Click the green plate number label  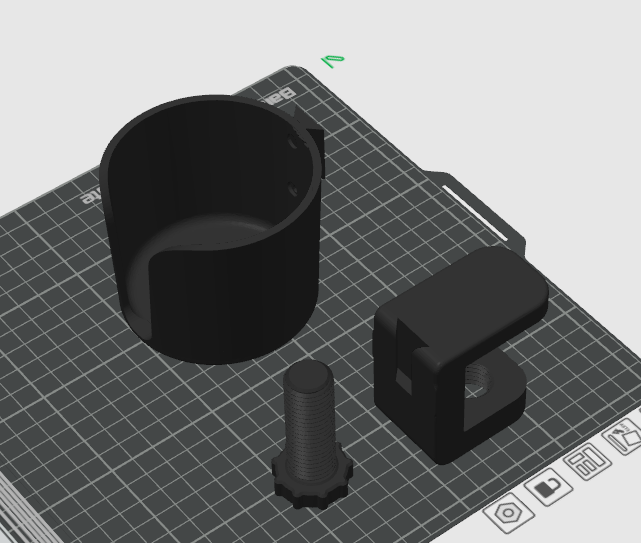[x=333, y=61]
